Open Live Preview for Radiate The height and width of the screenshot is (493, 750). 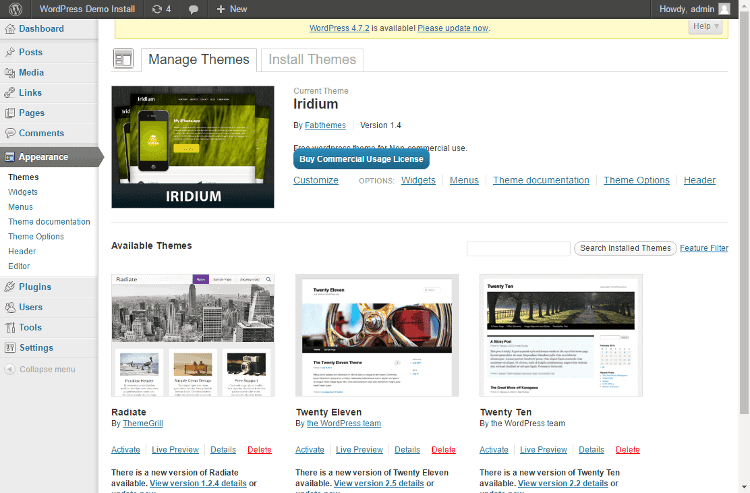(x=175, y=450)
